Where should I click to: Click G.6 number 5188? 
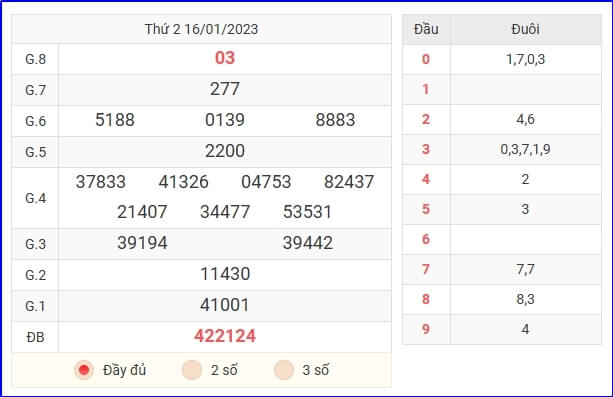point(115,120)
